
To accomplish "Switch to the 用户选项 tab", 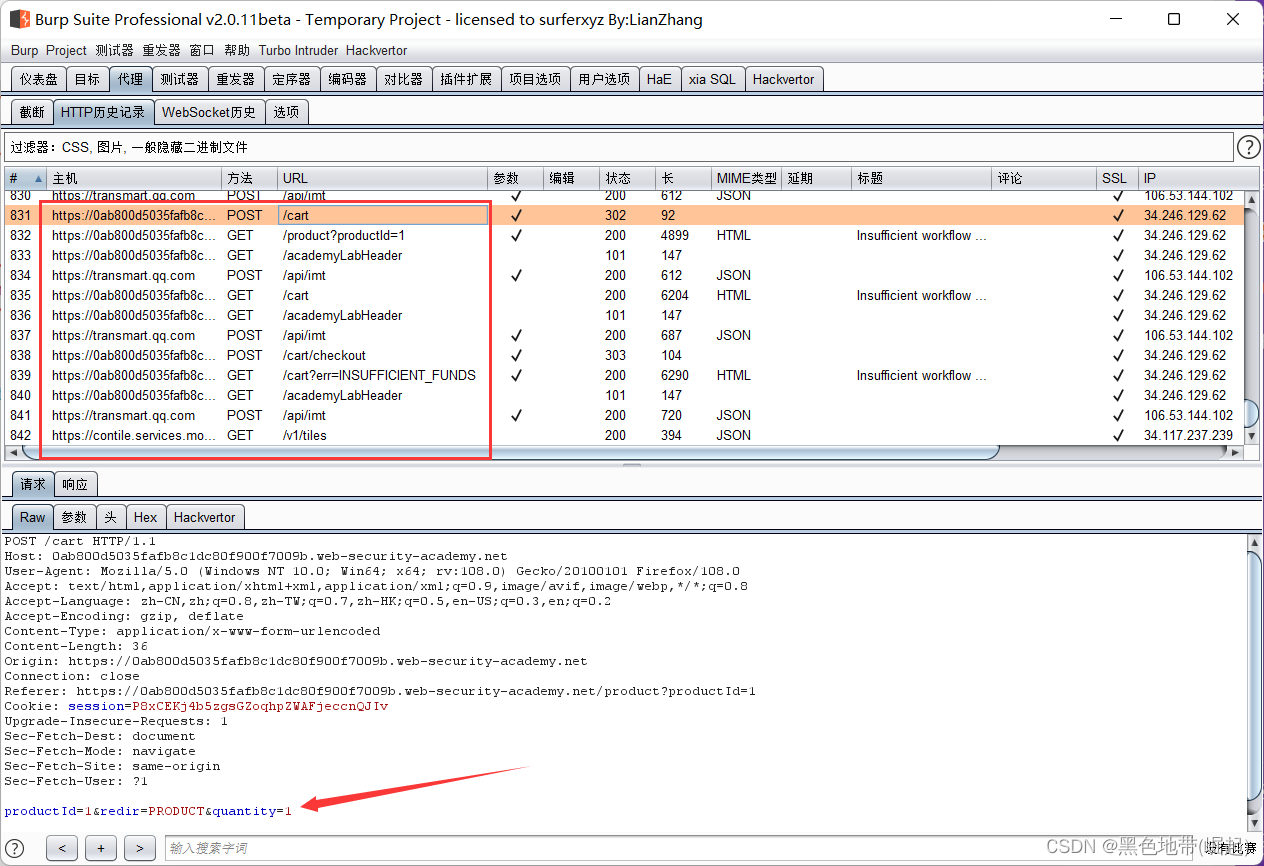I will point(604,79).
